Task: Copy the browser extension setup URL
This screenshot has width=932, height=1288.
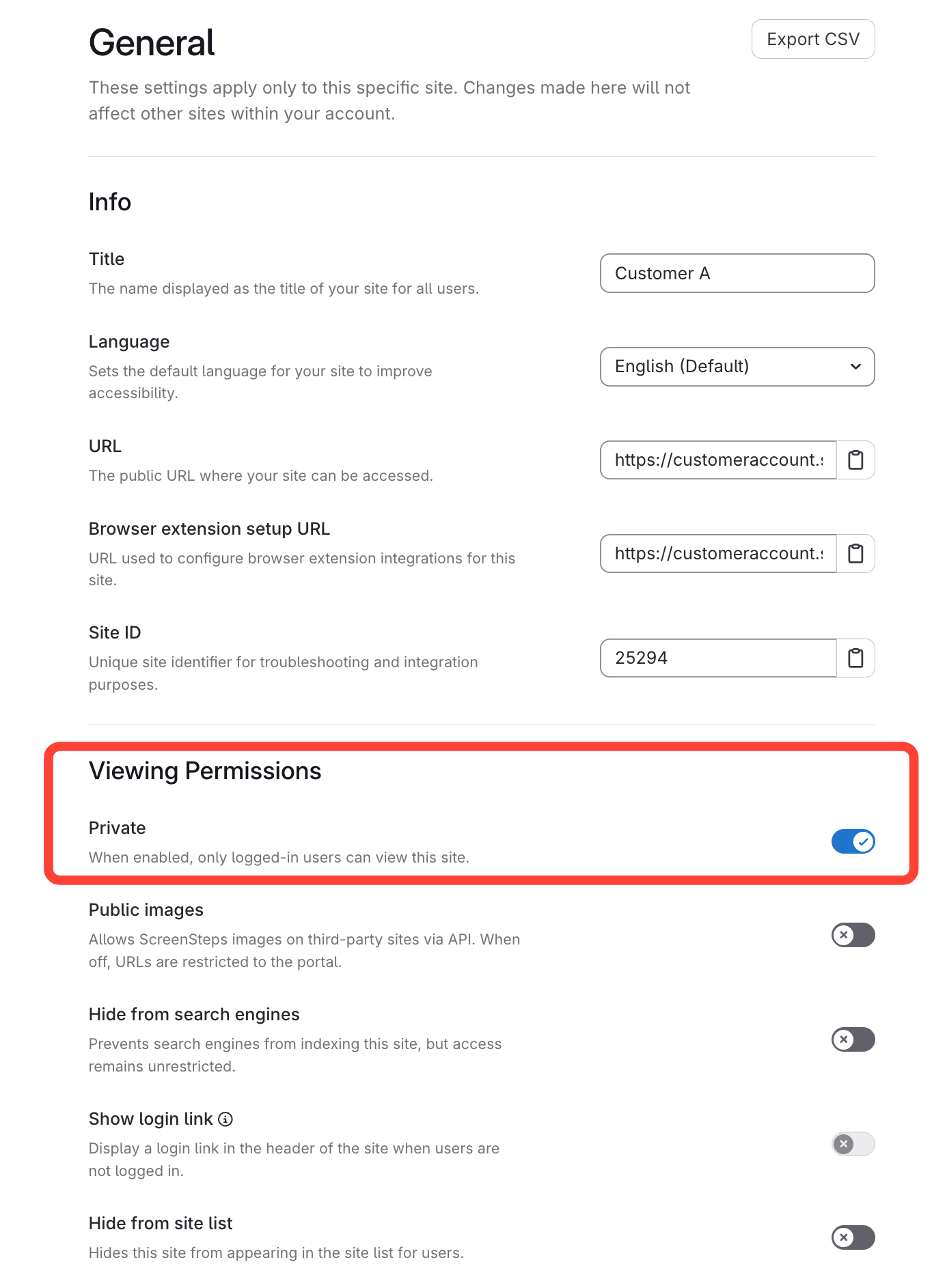Action: (855, 554)
